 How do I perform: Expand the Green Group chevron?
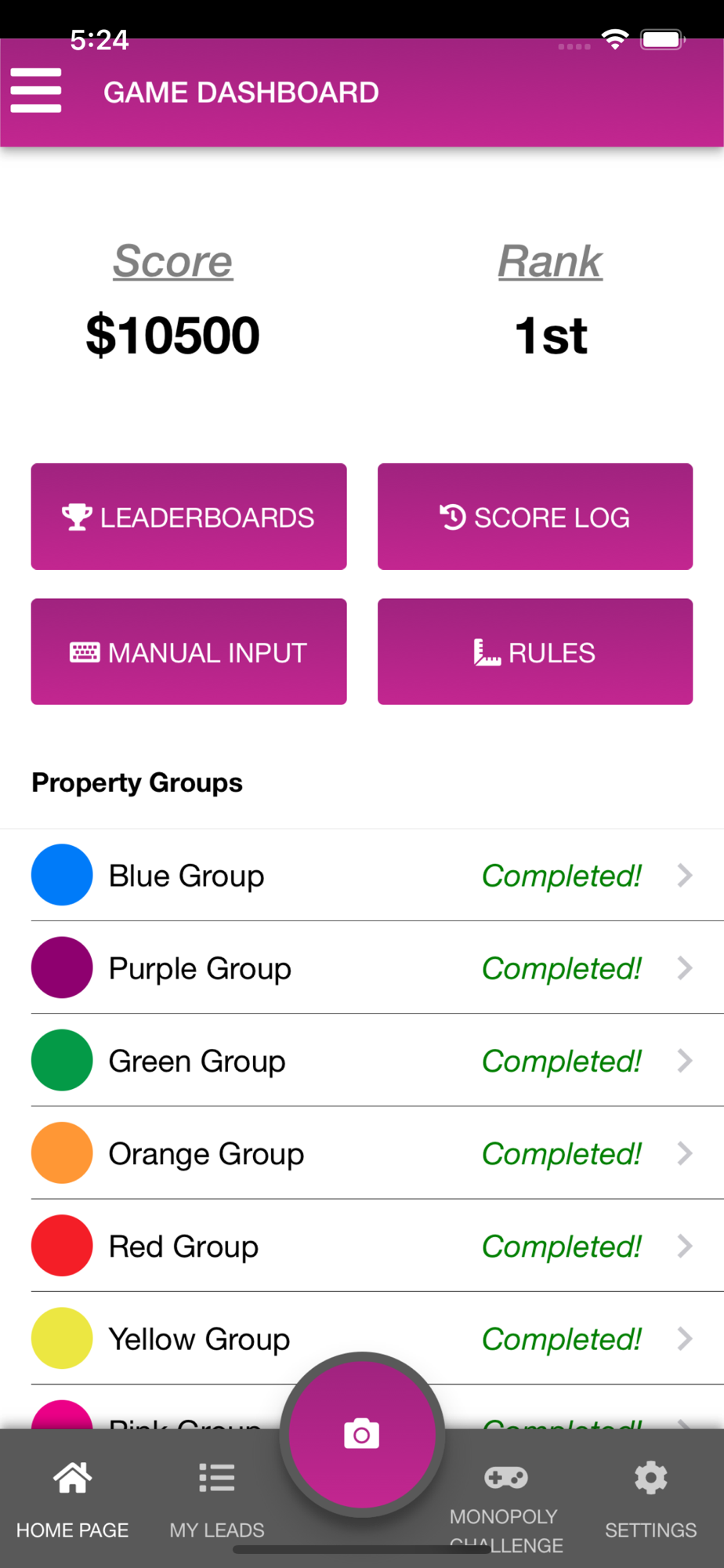point(685,1060)
